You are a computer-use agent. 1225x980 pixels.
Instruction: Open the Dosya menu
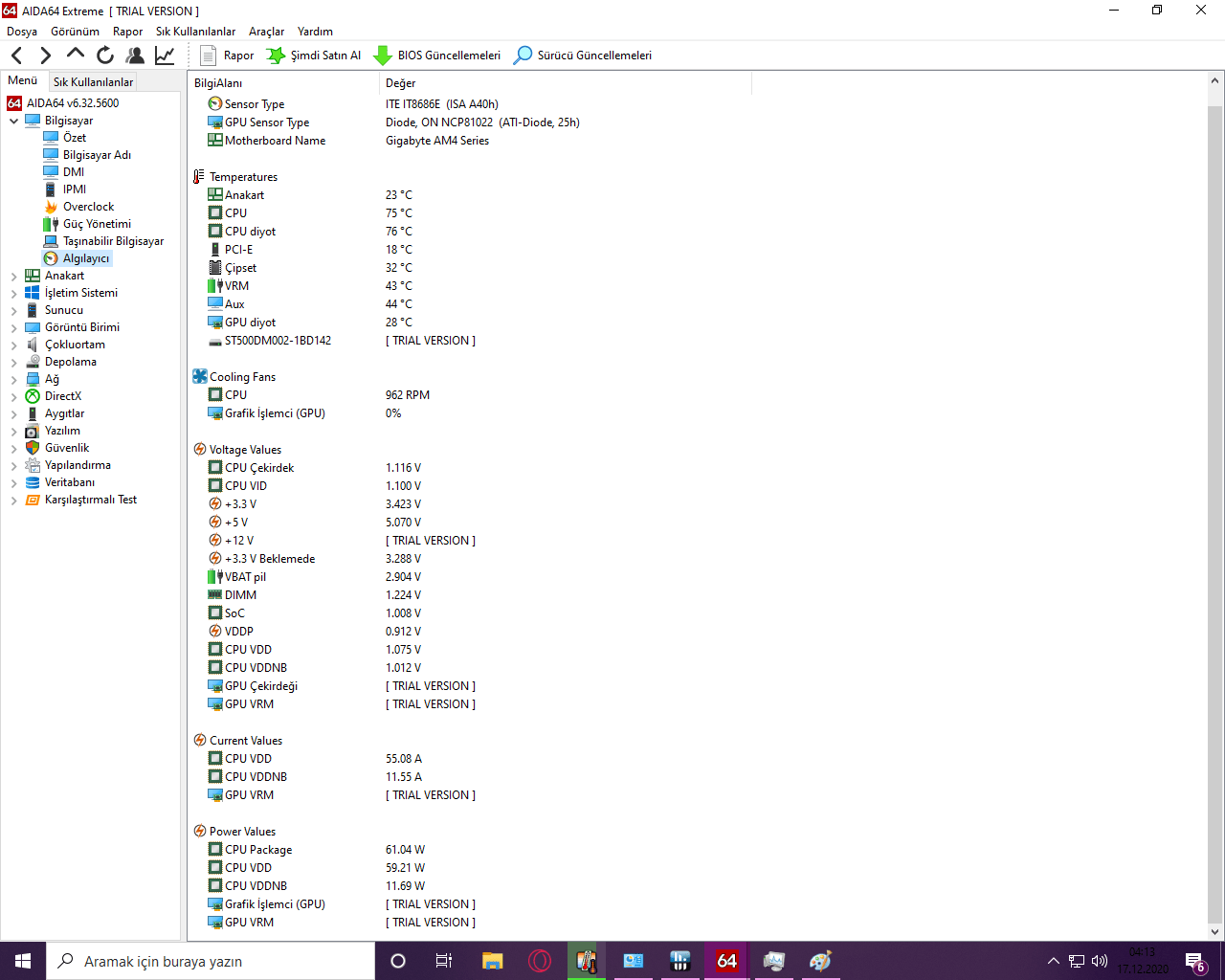(x=22, y=32)
